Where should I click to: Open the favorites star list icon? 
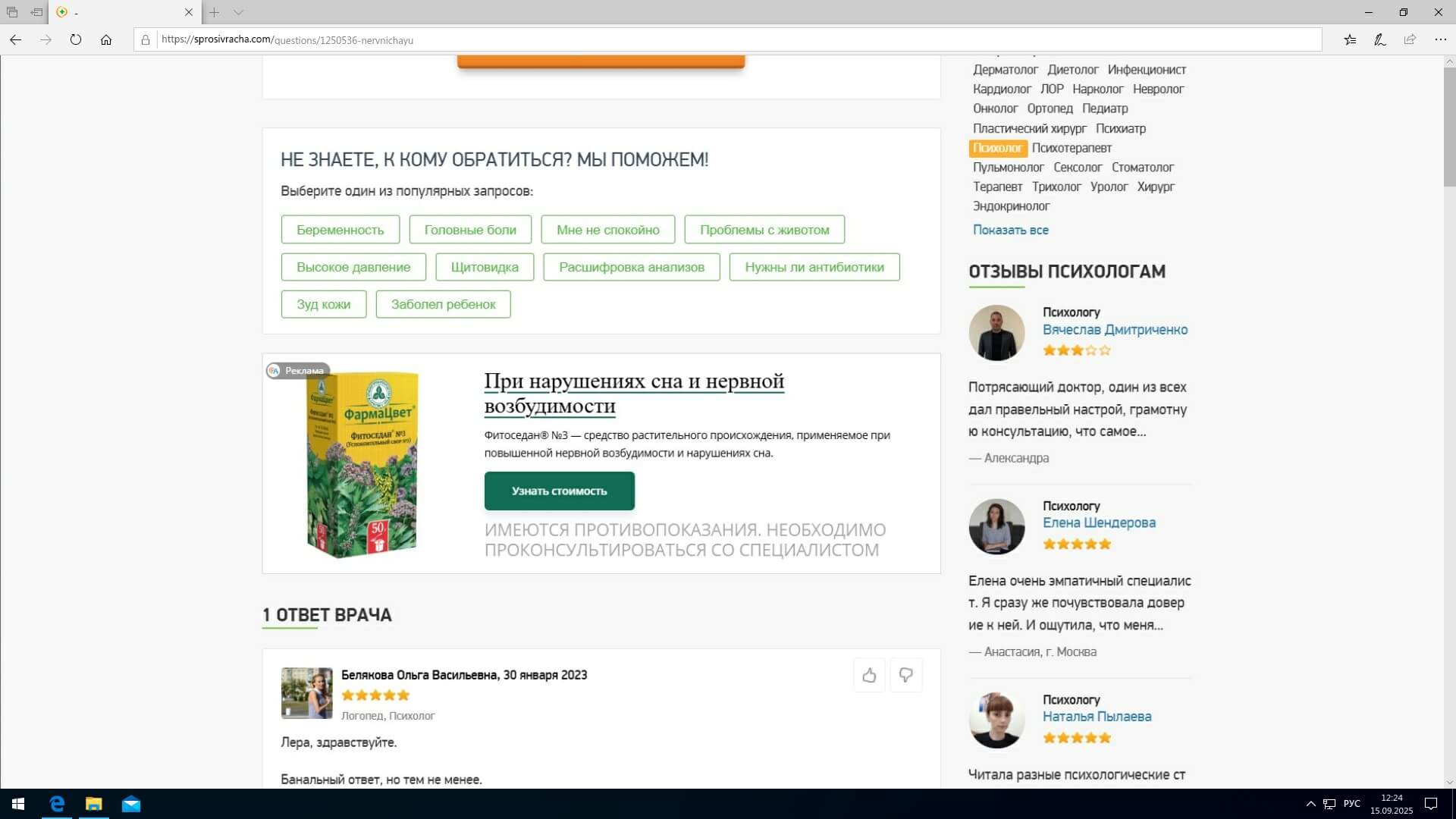click(1350, 39)
